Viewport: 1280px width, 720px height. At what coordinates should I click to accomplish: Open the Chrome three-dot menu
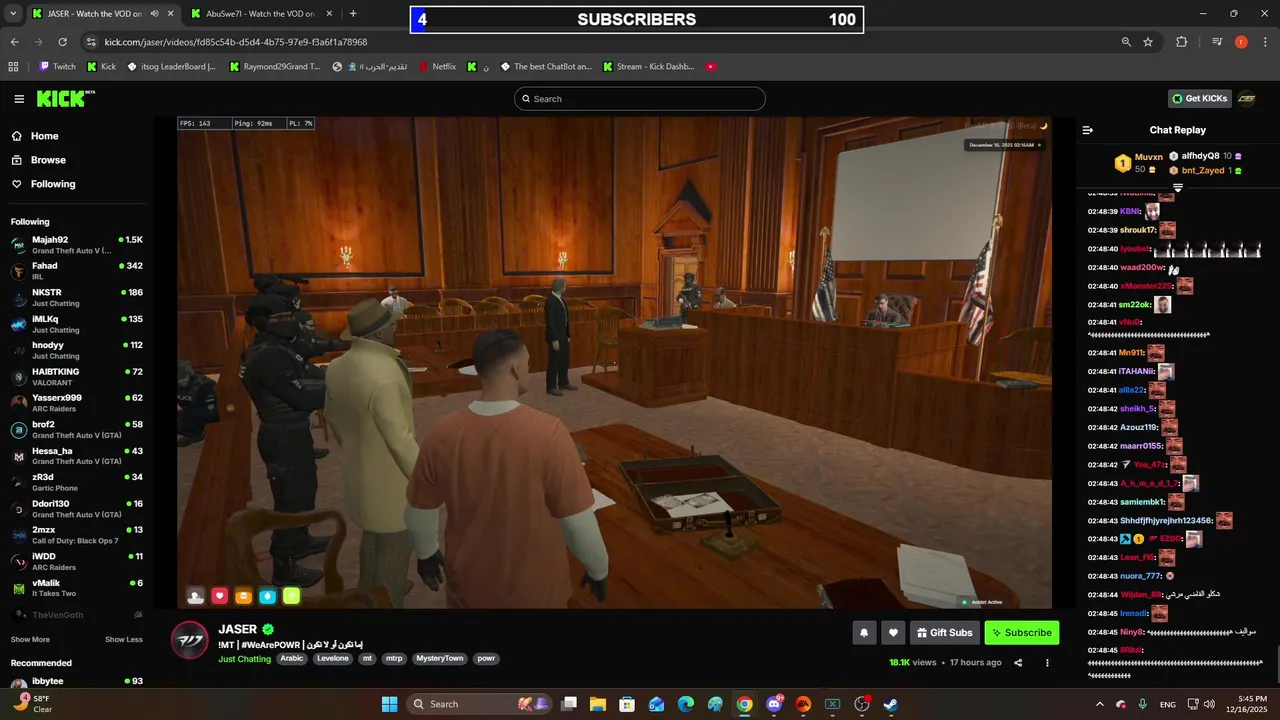tap(1265, 42)
